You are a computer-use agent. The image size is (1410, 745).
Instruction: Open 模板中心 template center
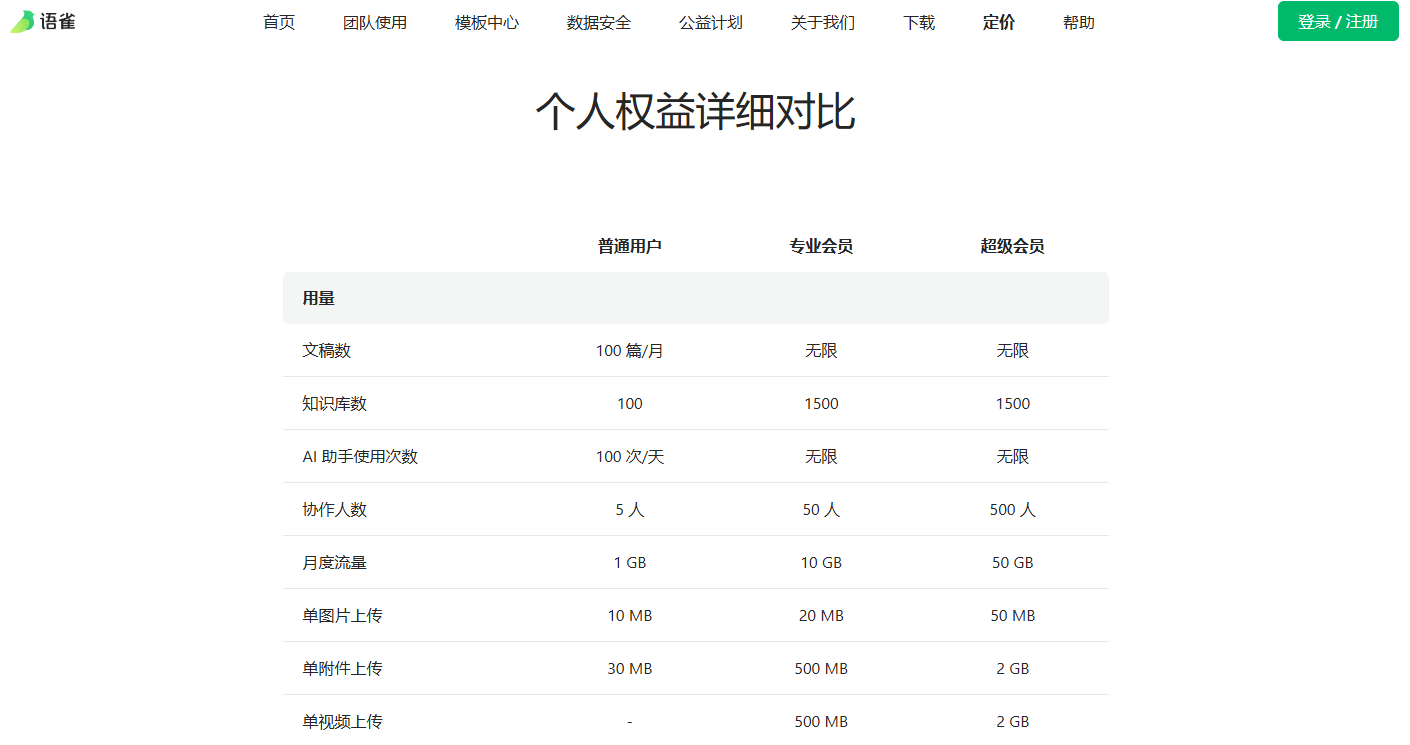click(x=487, y=22)
